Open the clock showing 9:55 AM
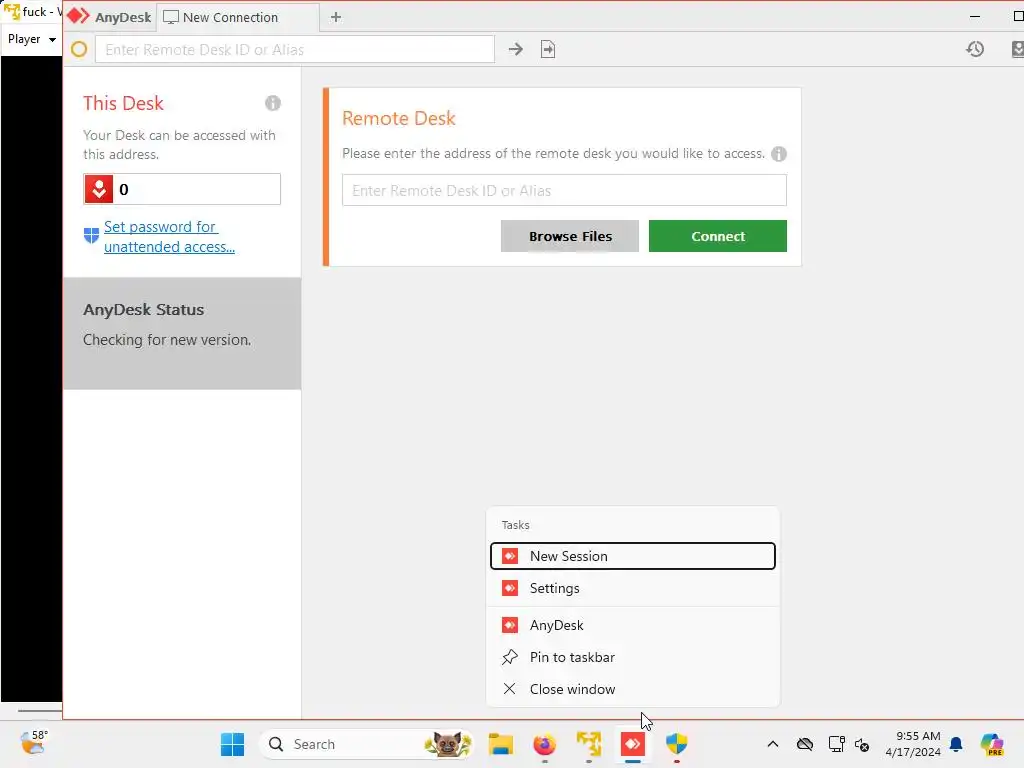 913,744
